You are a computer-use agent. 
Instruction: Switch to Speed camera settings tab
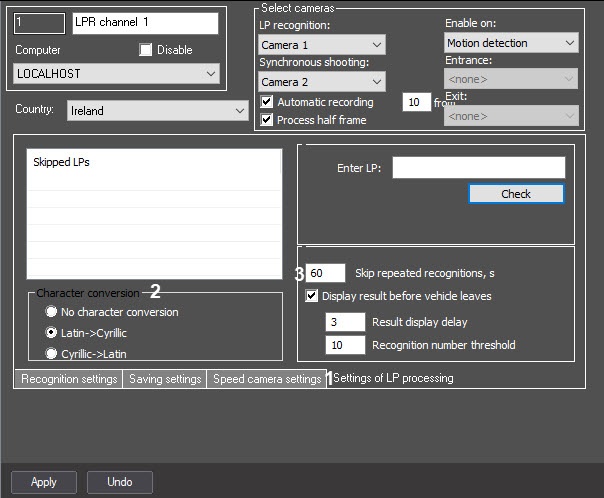(x=267, y=379)
